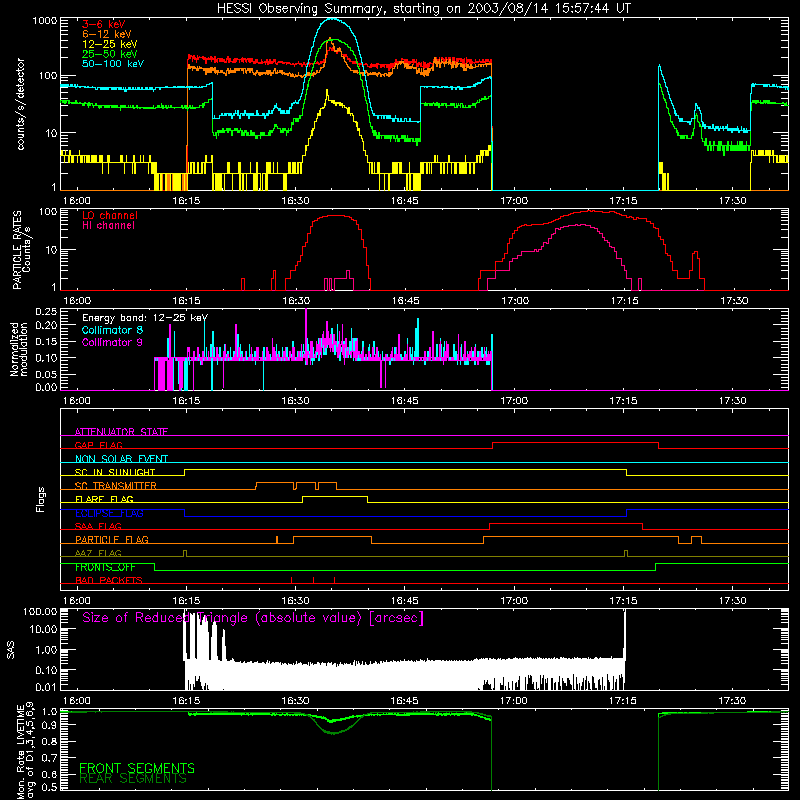The image size is (800, 800).
Task: Click the REAR SEGMENTS legend label
Action: tap(133, 779)
